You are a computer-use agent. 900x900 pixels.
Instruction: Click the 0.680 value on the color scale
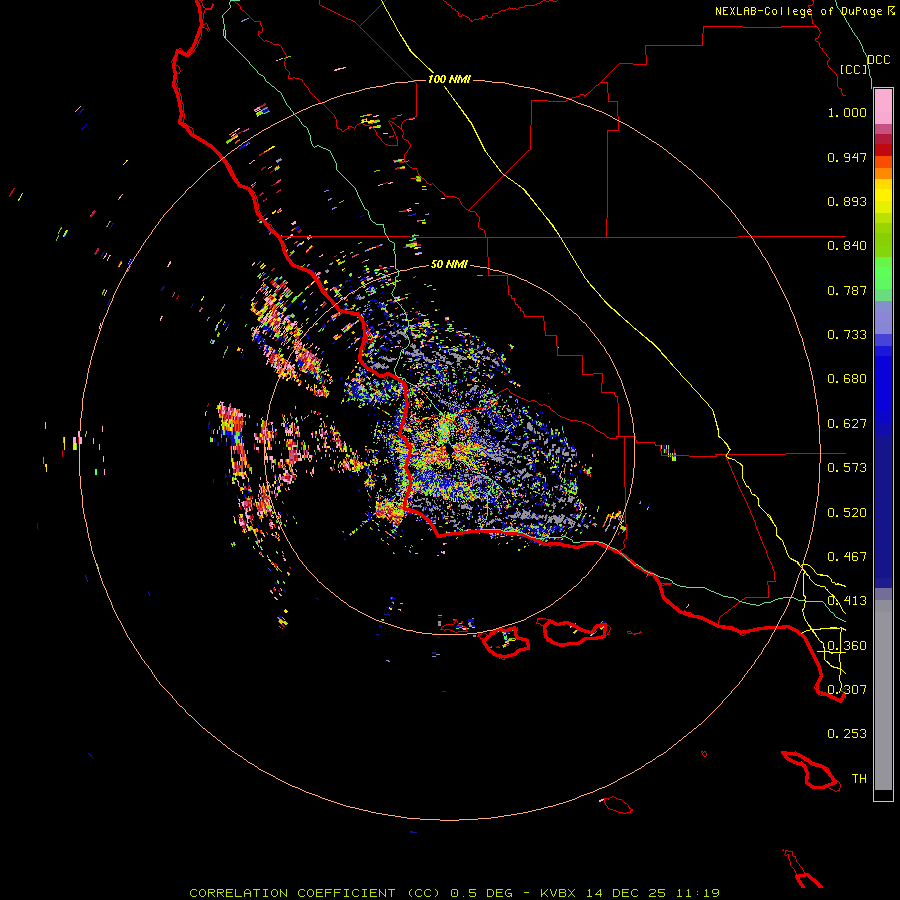pos(847,379)
